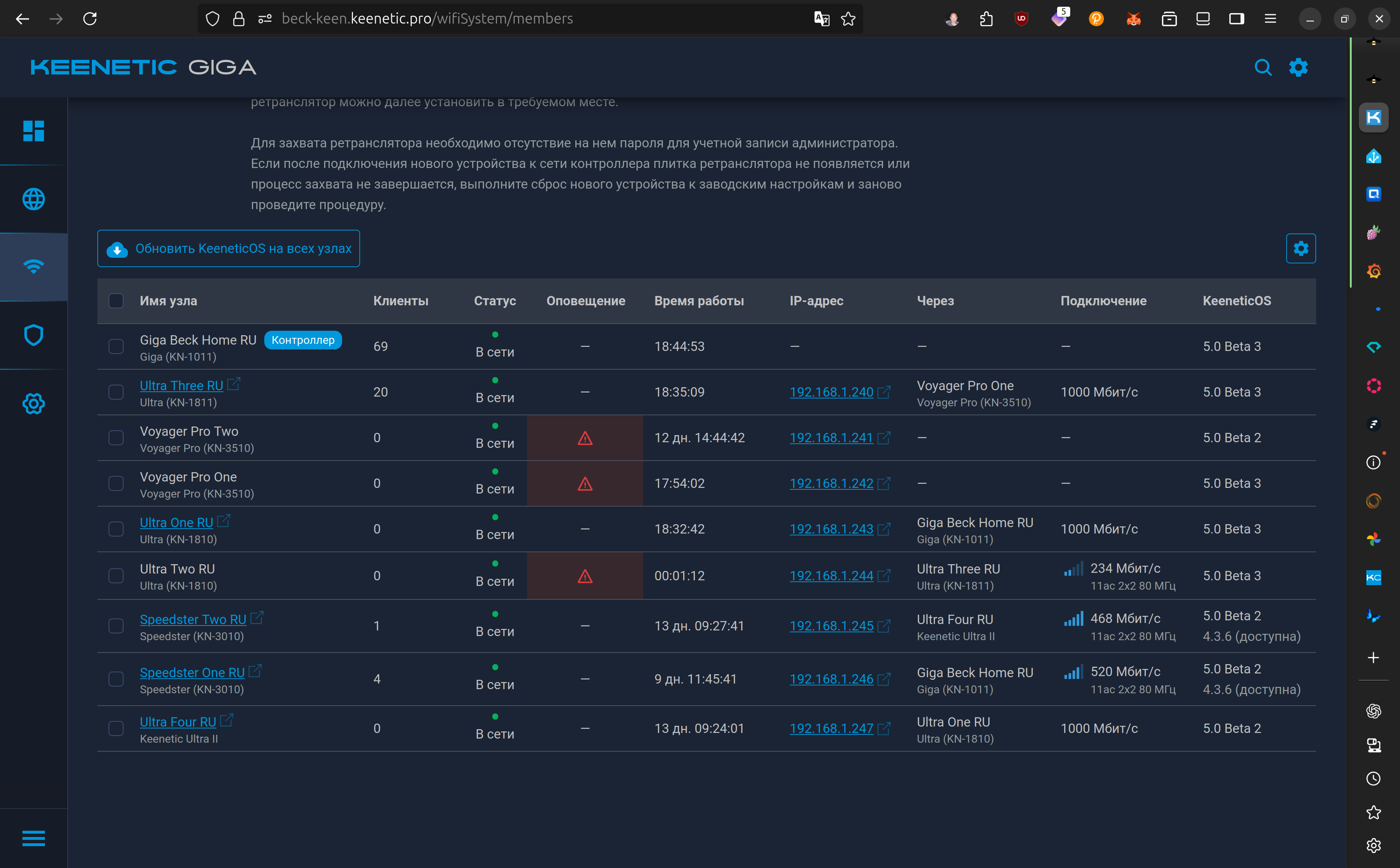Sort table by Имя узла column
This screenshot has width=1400, height=868.
(168, 301)
